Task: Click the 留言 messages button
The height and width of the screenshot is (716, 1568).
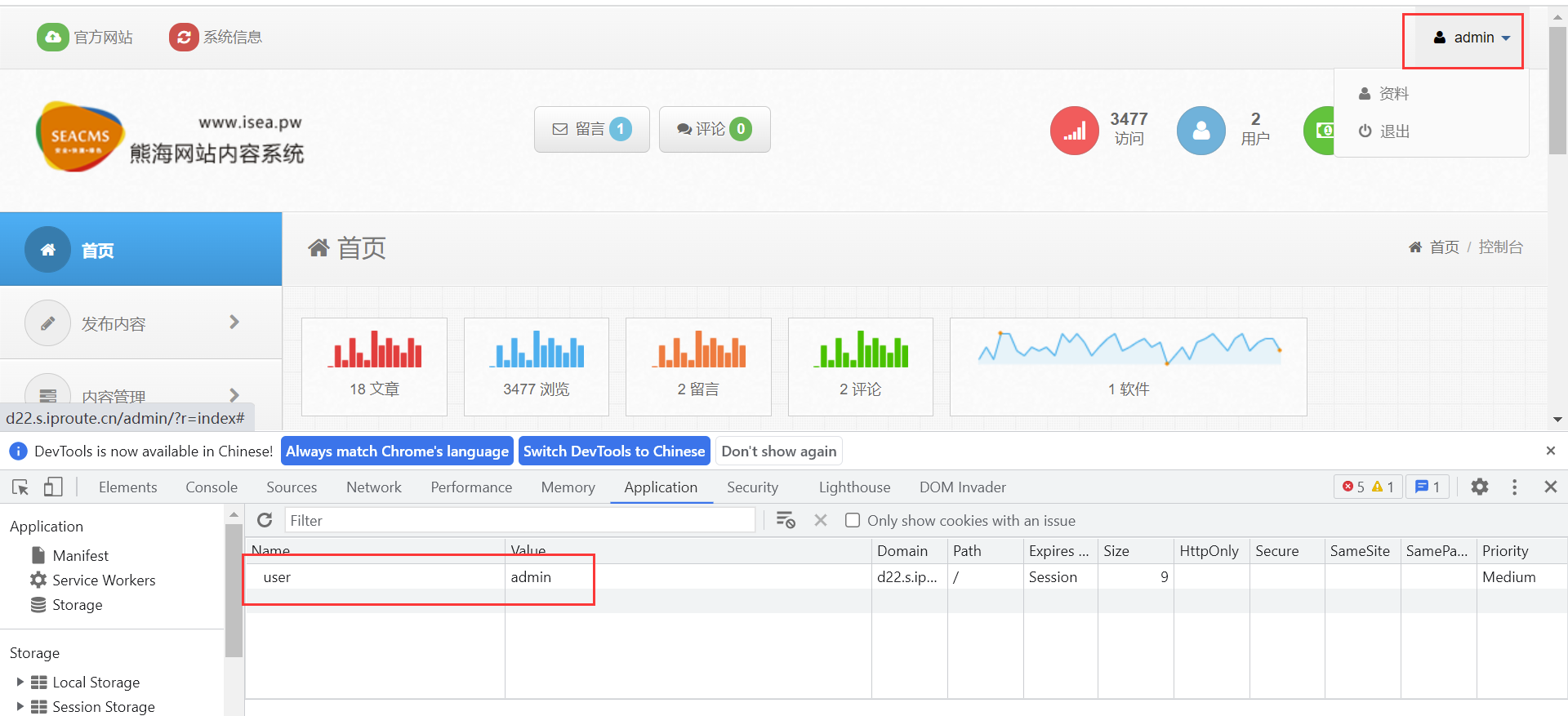Action: pos(591,129)
